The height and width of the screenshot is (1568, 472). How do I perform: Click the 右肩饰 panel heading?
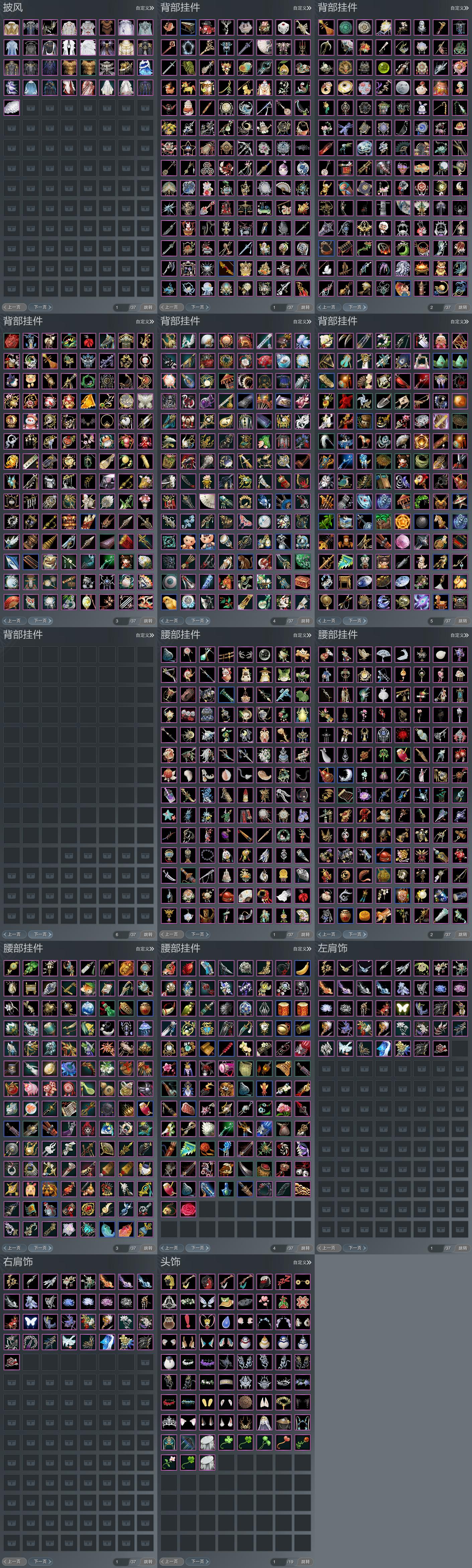[x=18, y=1262]
